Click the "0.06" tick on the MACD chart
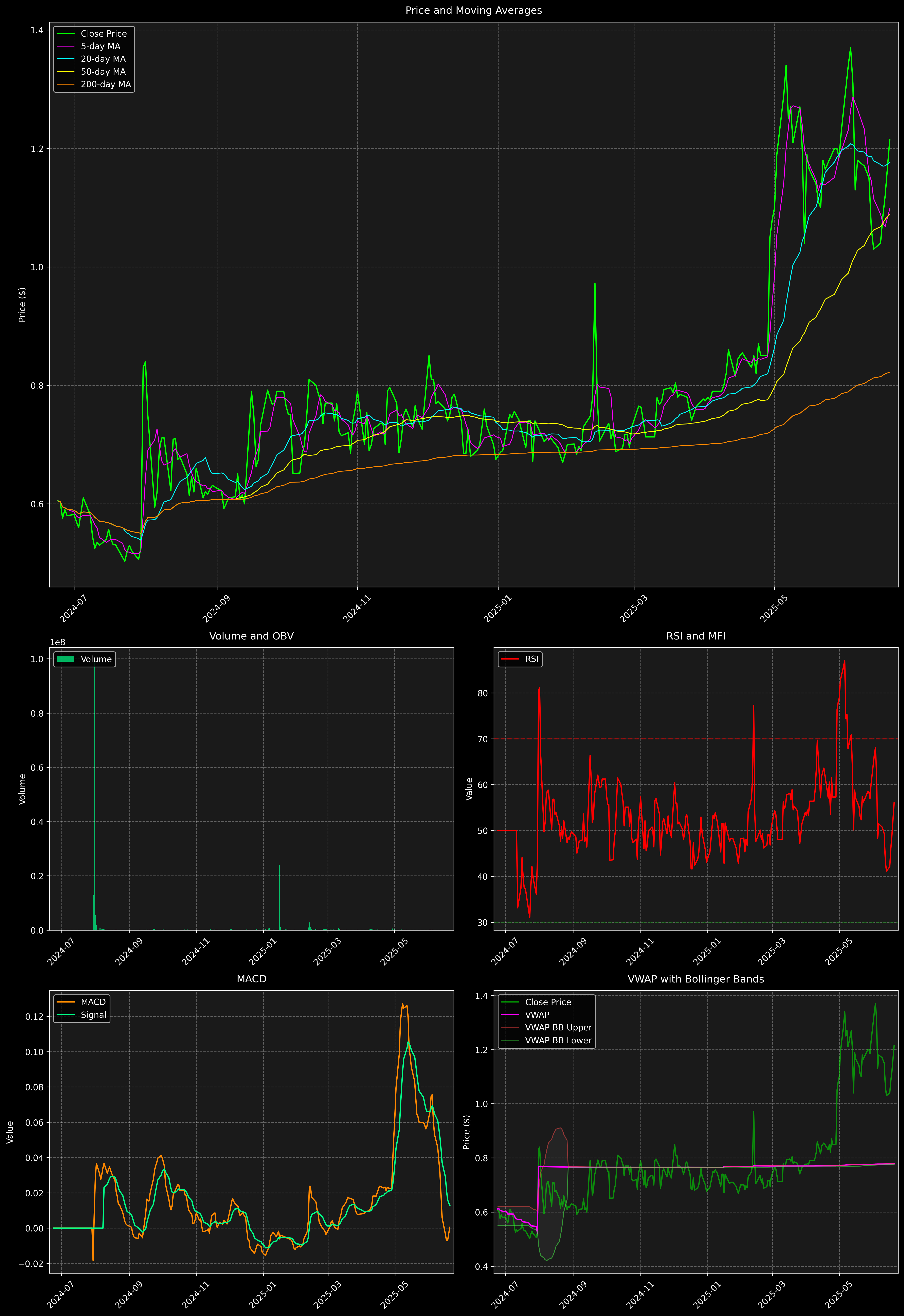Viewport: 904px width, 1316px height. point(35,1122)
